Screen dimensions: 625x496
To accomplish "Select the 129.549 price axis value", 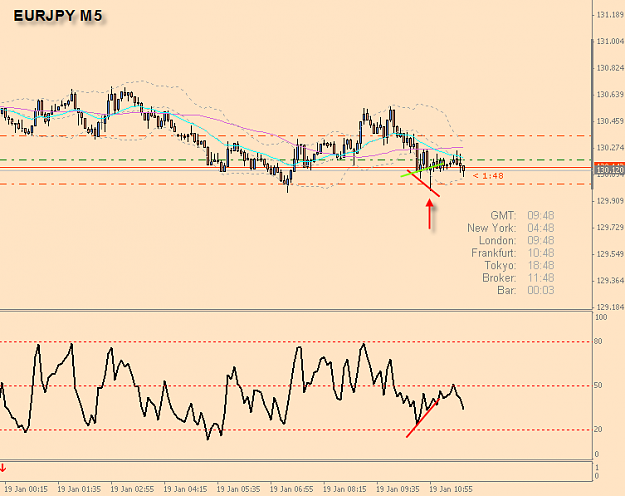I will click(610, 254).
